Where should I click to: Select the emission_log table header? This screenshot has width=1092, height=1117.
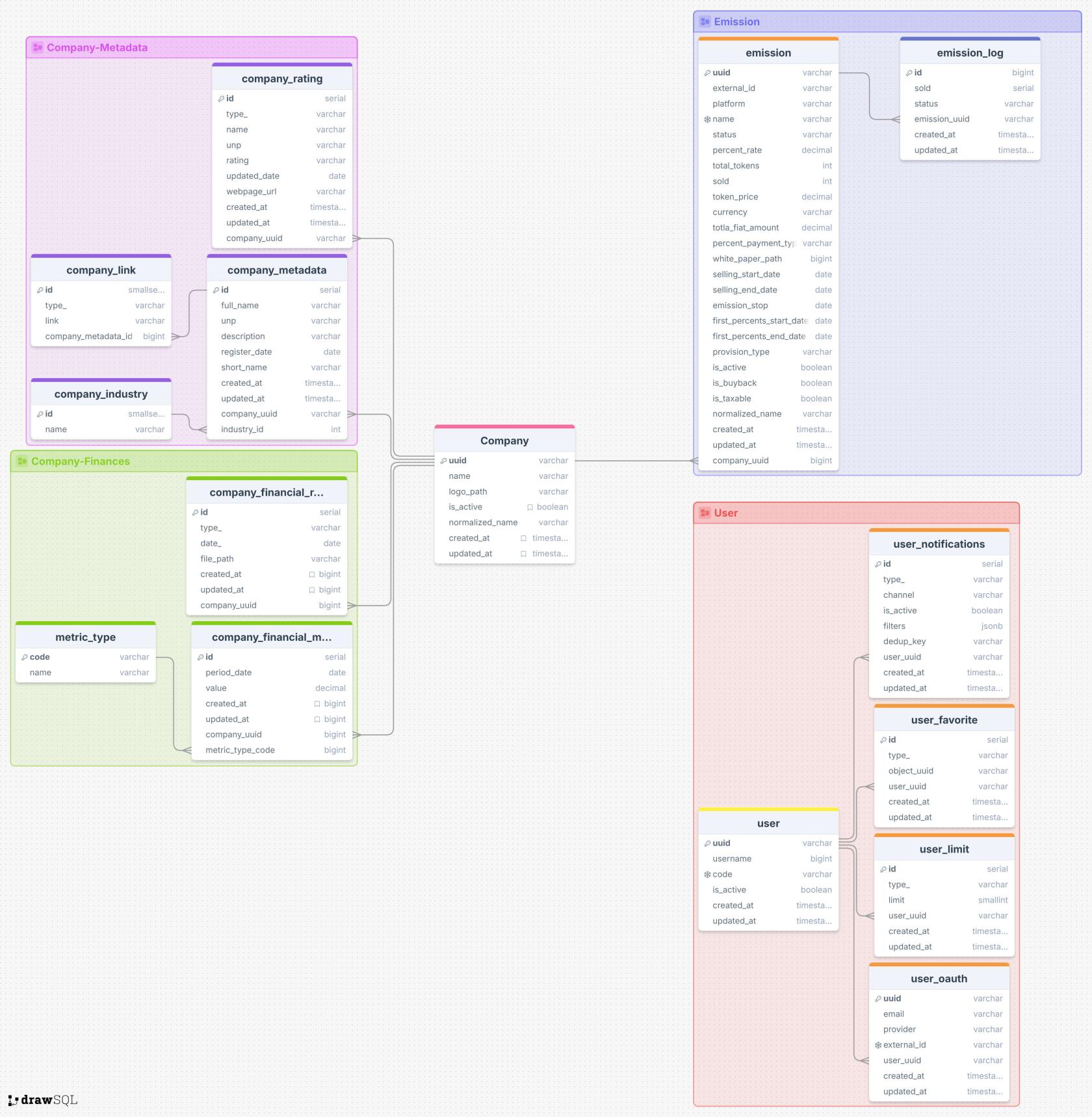click(969, 53)
